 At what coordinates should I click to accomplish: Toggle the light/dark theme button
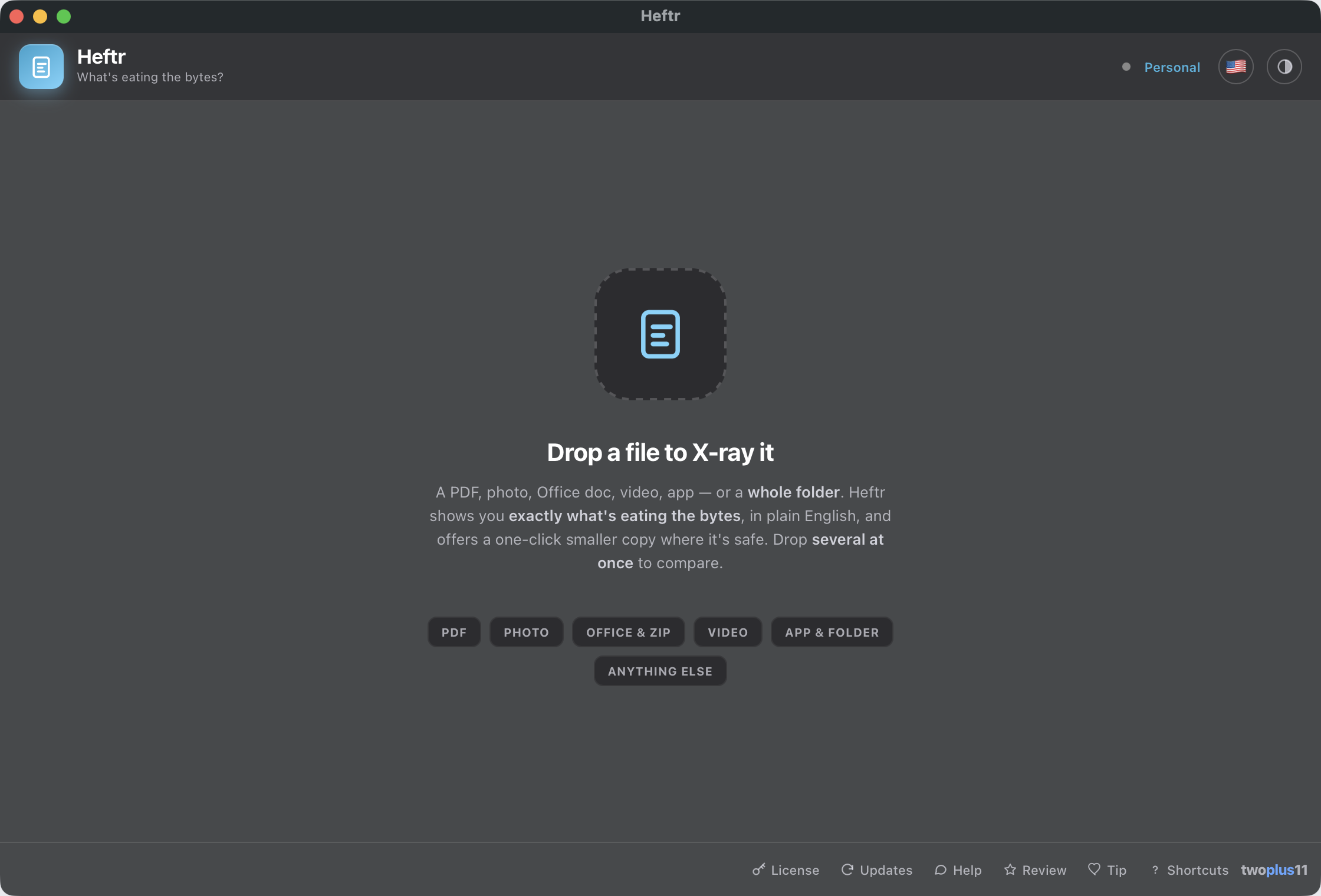1284,67
